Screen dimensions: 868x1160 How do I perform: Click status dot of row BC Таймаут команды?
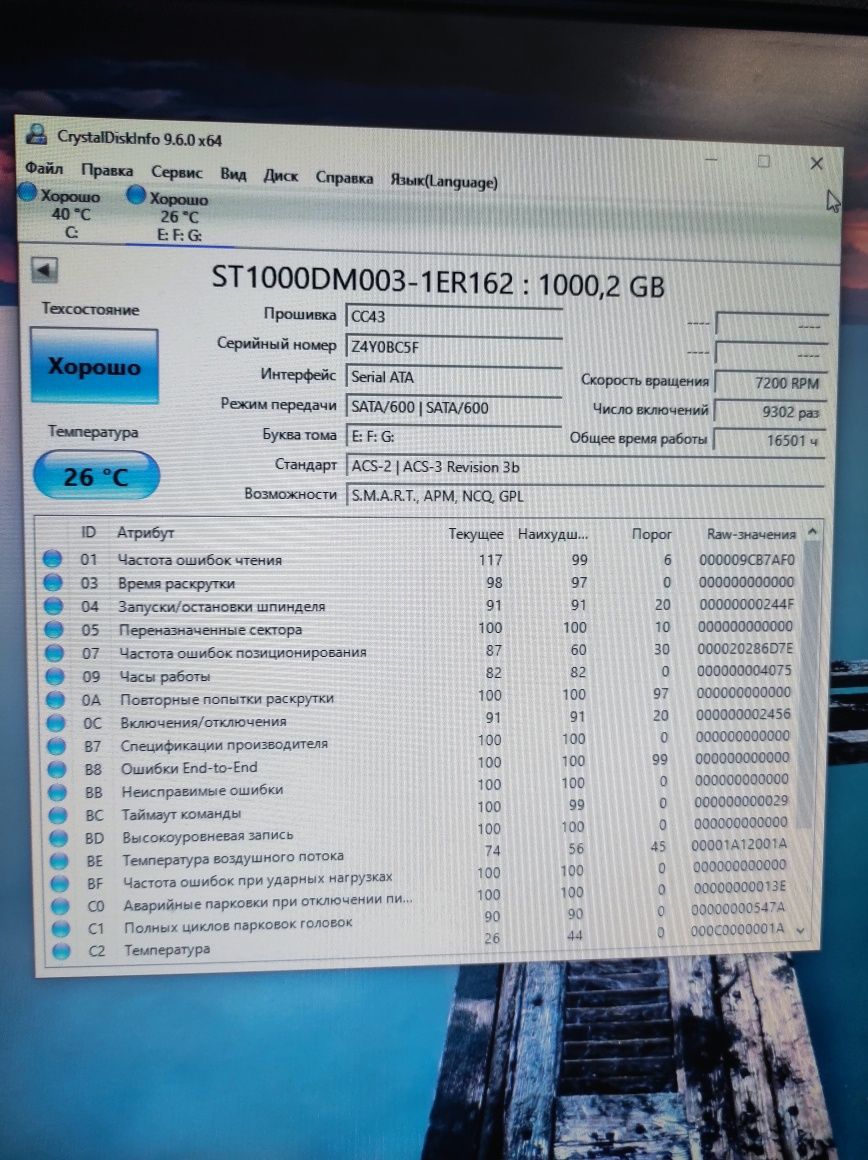(x=58, y=815)
